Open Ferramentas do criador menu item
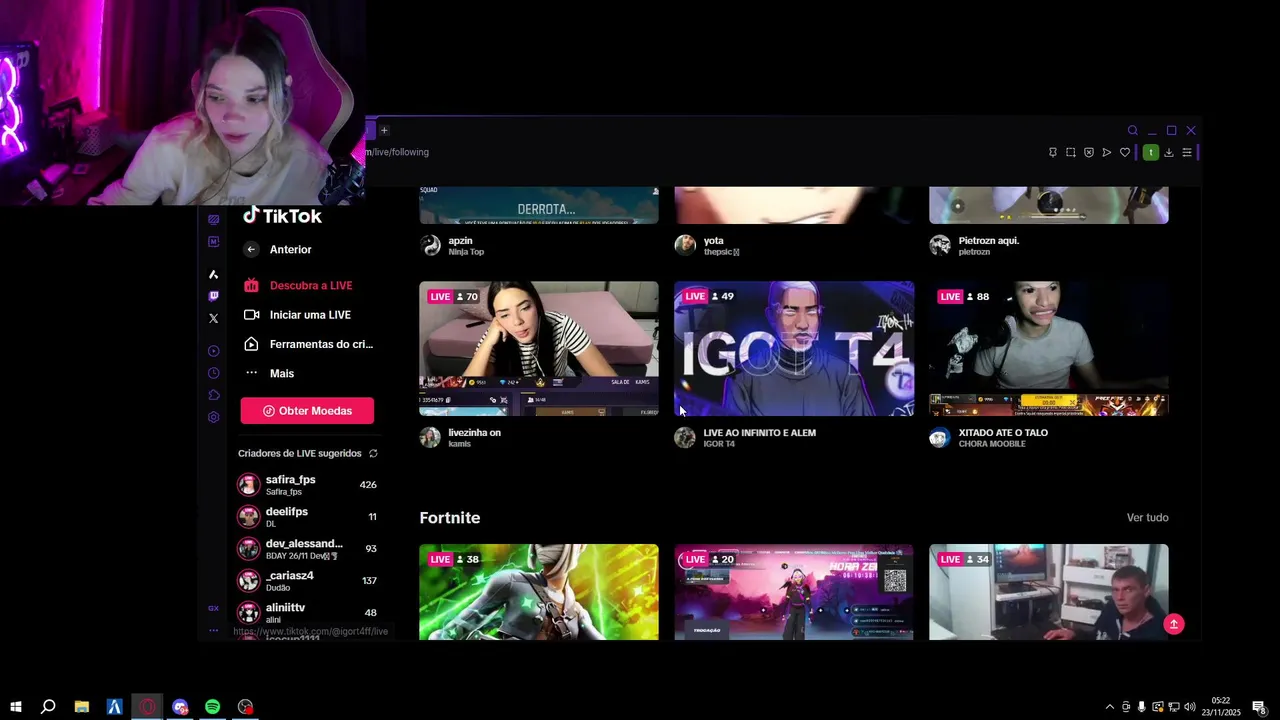This screenshot has width=1280, height=720. 308,344
